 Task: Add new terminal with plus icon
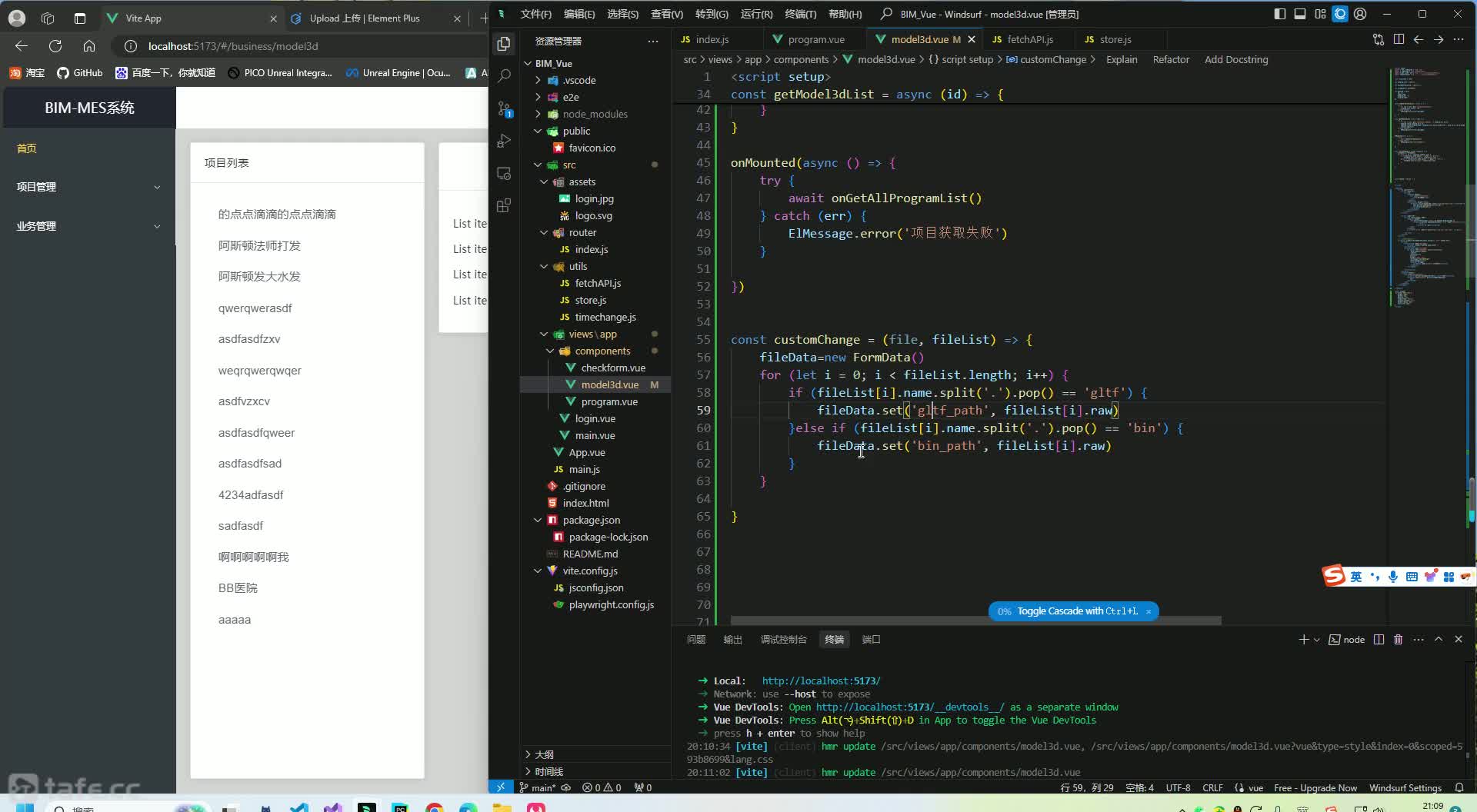click(x=1303, y=640)
